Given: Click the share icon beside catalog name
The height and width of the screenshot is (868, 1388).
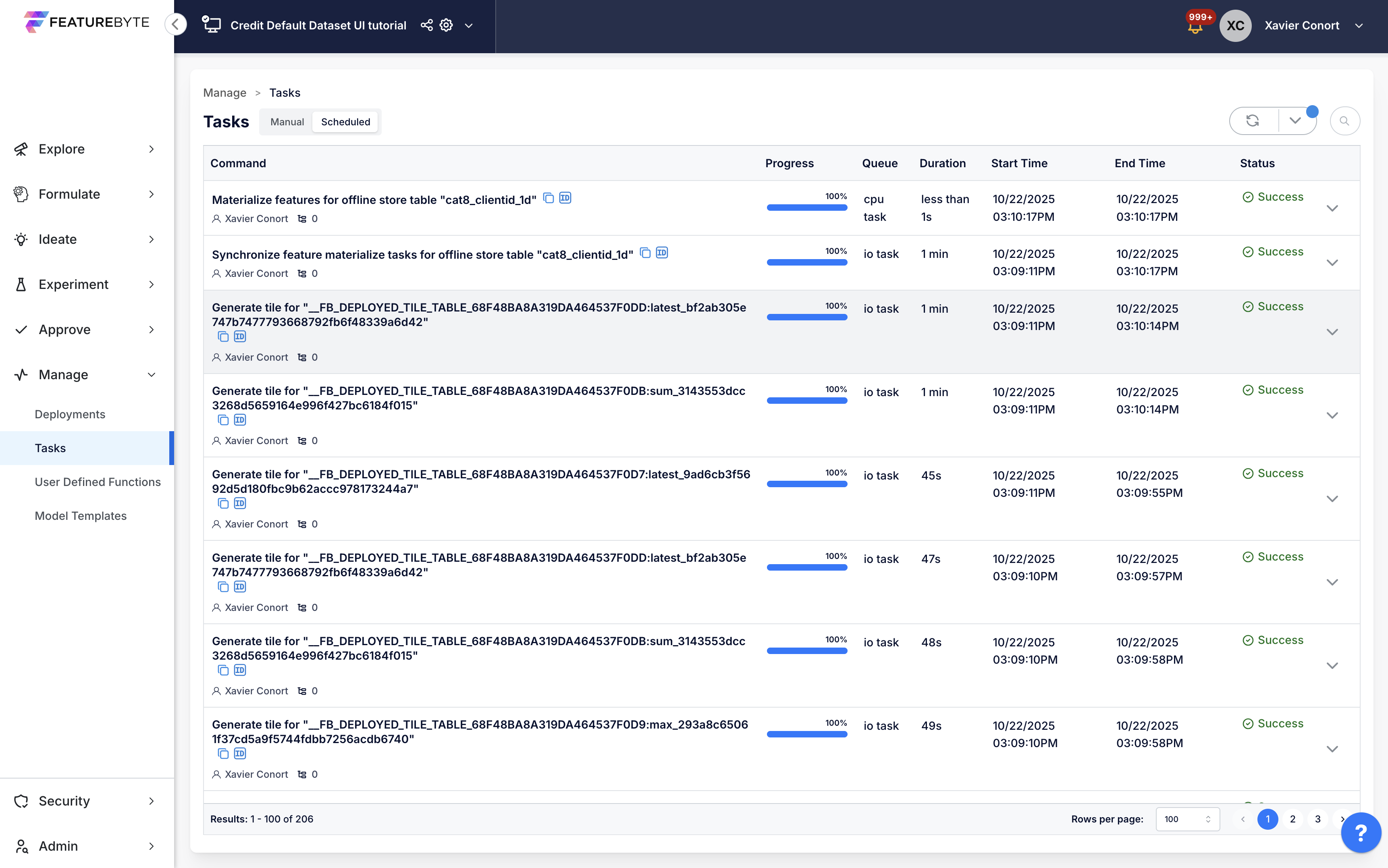Looking at the screenshot, I should [426, 25].
